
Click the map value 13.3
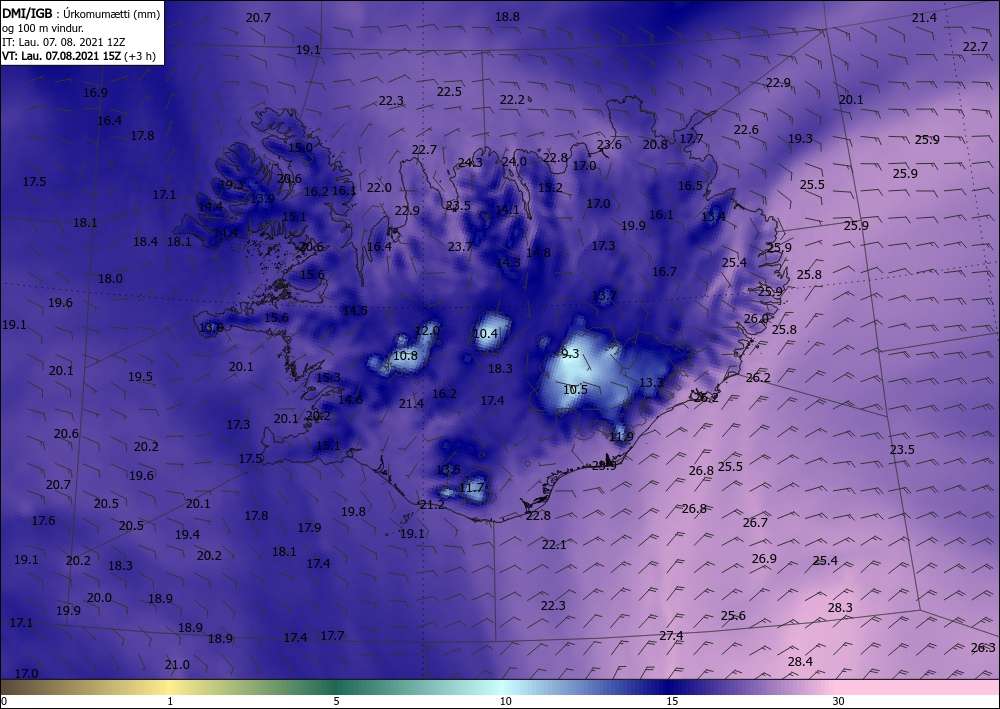[x=651, y=383]
